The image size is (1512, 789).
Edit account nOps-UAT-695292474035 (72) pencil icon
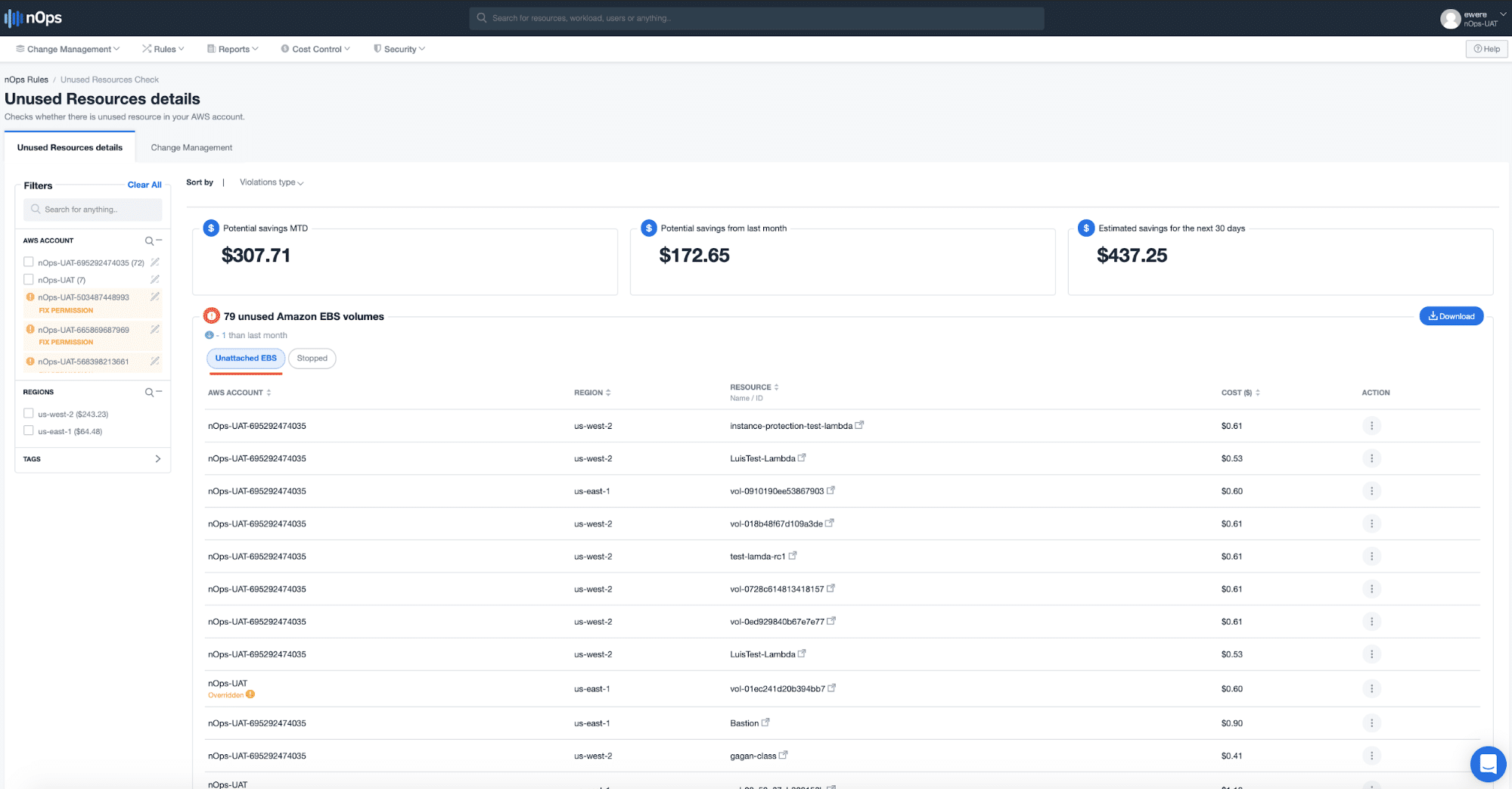click(155, 262)
